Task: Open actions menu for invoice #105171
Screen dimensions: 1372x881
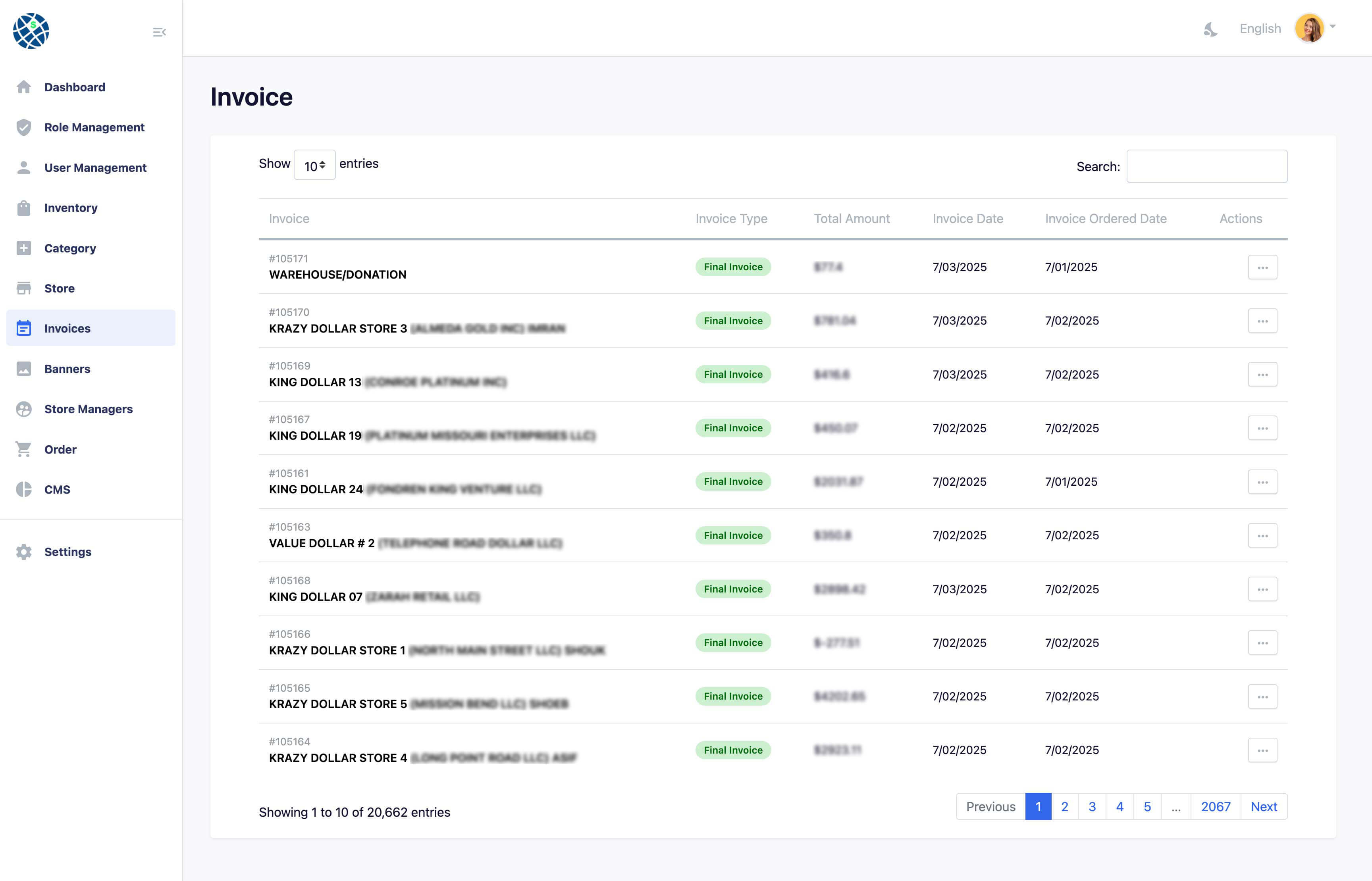Action: [x=1262, y=267]
